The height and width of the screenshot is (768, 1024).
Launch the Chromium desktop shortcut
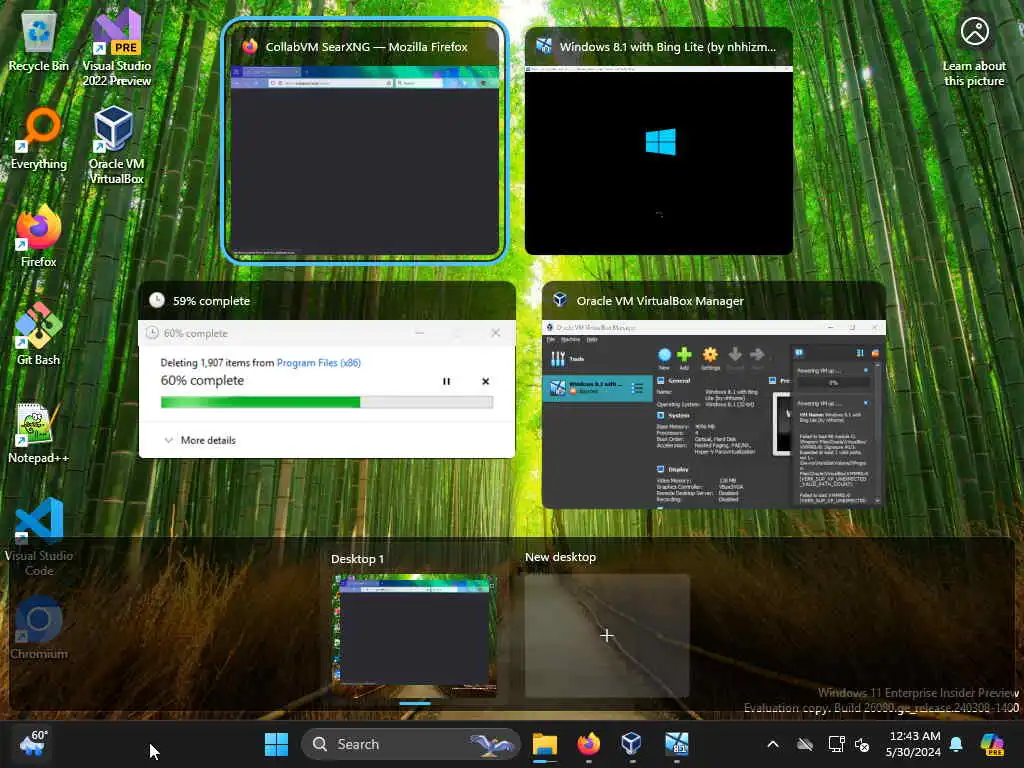tap(39, 628)
